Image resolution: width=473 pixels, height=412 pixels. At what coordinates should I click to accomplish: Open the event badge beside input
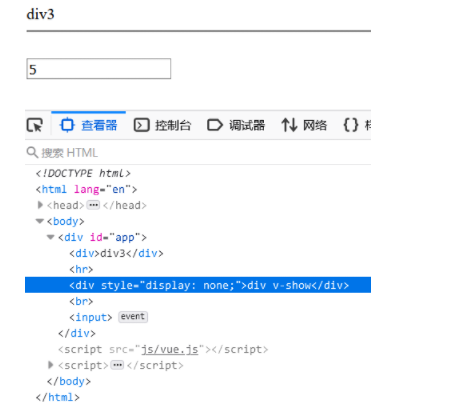(133, 317)
